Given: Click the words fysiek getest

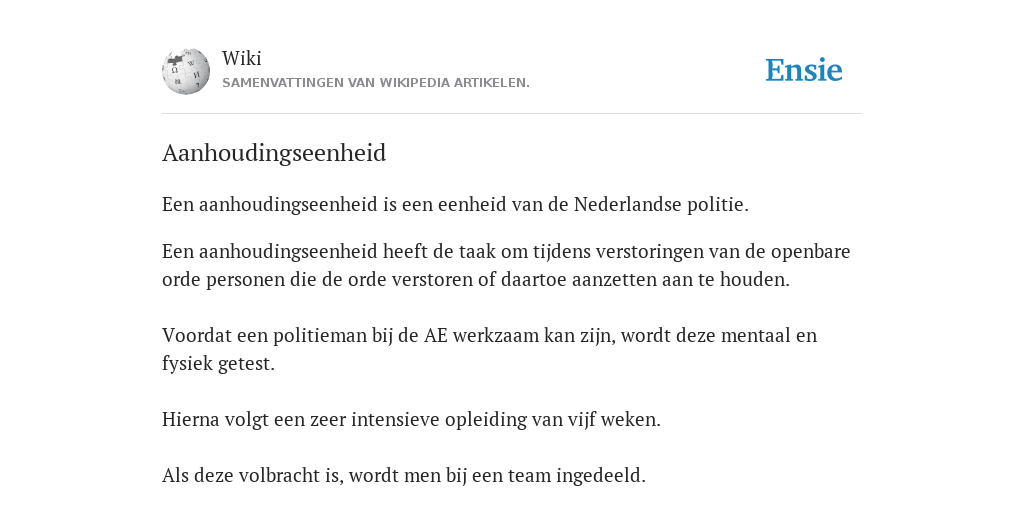Looking at the screenshot, I should click(x=218, y=364).
